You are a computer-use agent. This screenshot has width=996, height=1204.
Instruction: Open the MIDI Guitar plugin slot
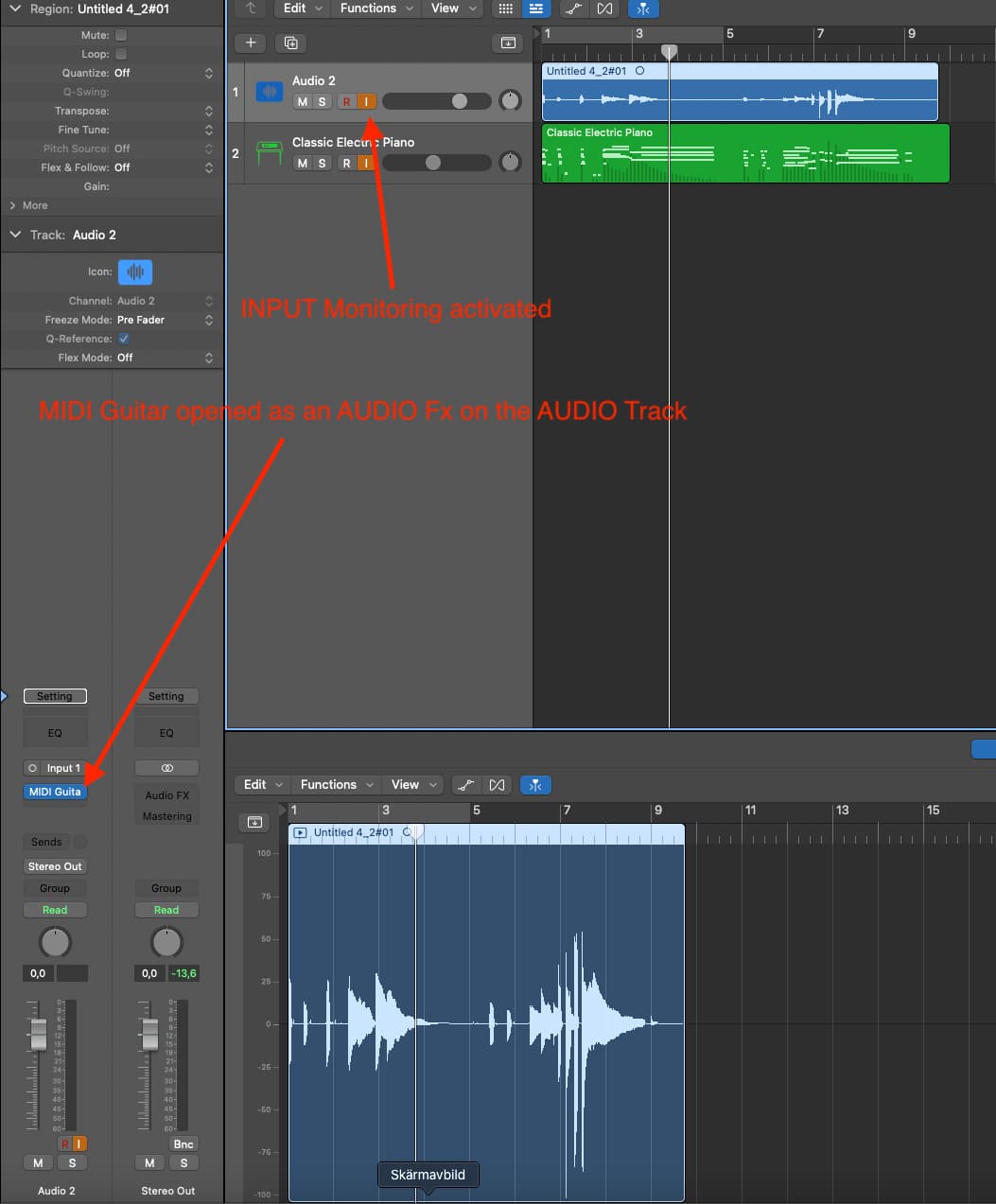point(55,792)
